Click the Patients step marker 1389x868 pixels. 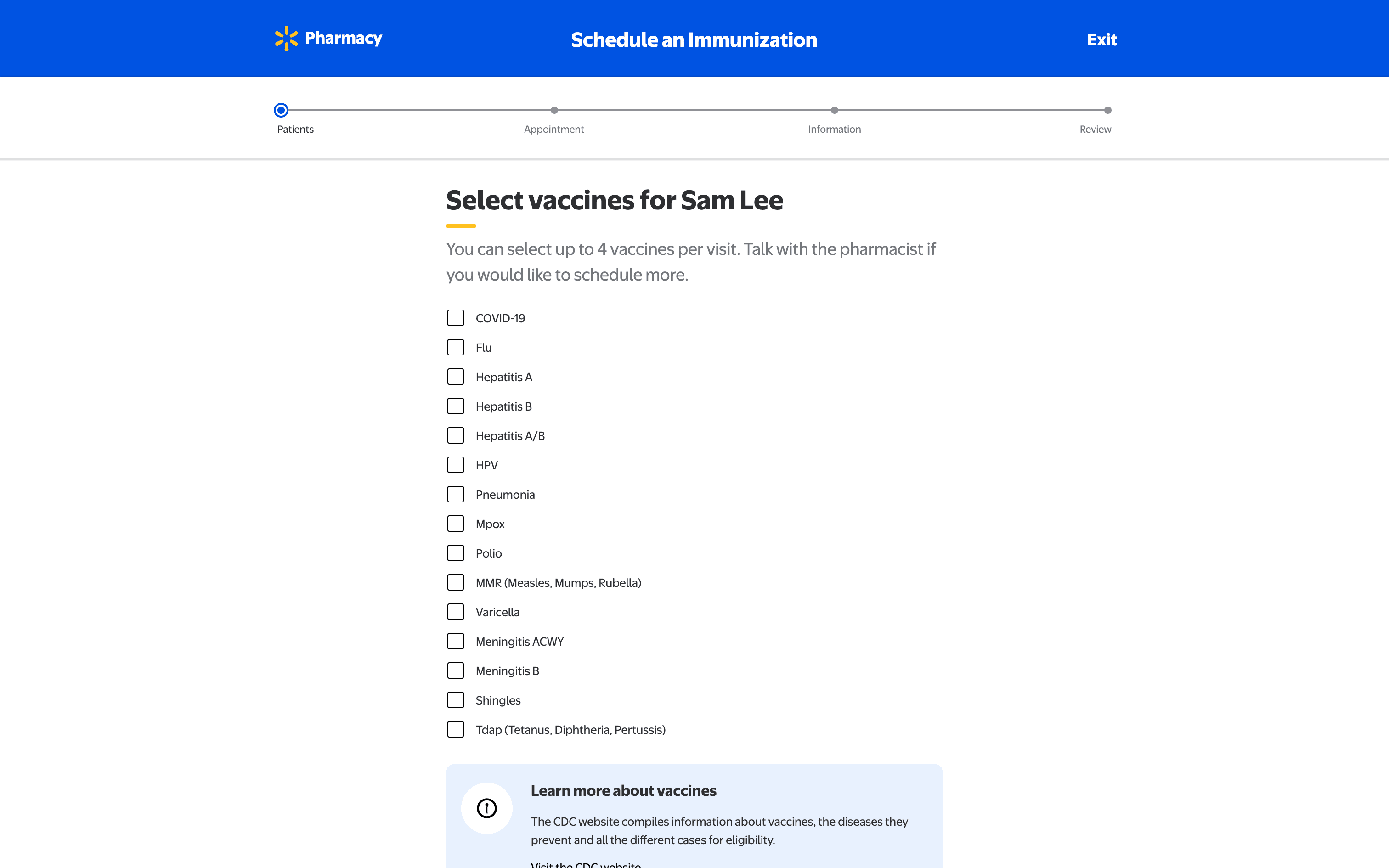click(x=281, y=110)
